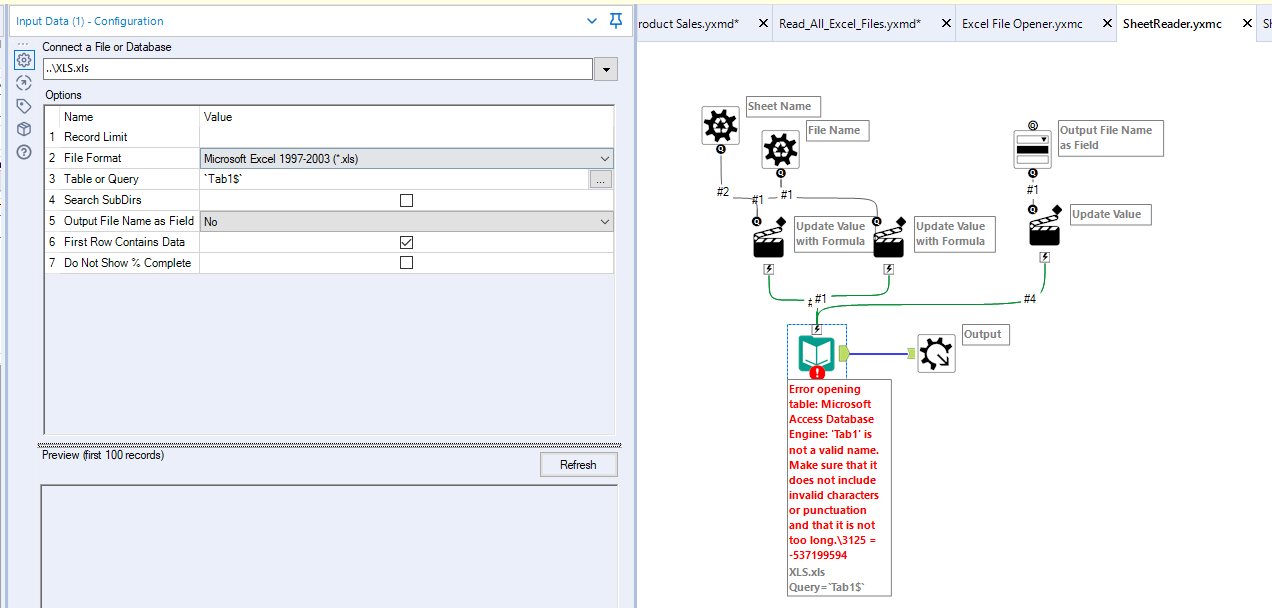Viewport: 1272px width, 608px height.
Task: Select the Control Parameter tool labeled File Name
Action: 780,150
